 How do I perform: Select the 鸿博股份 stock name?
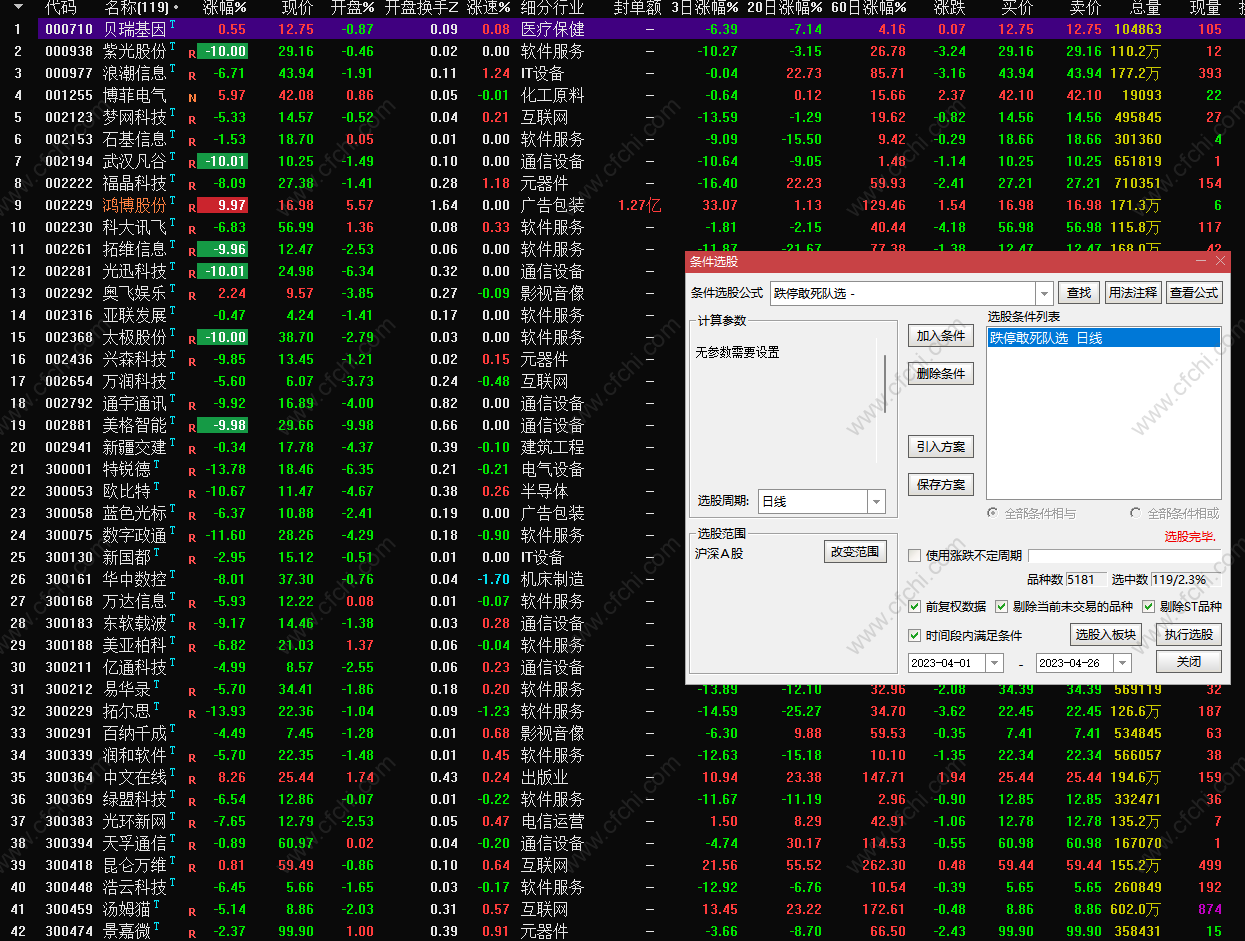135,206
